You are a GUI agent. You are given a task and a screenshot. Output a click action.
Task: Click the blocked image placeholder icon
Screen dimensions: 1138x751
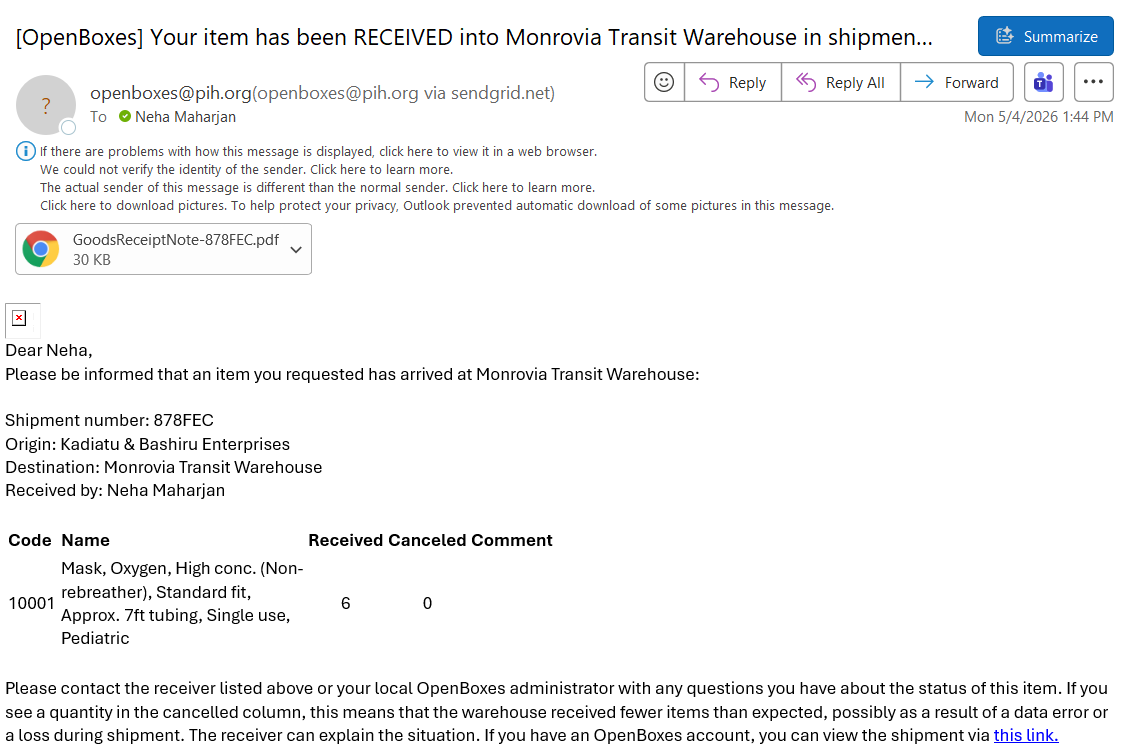[20, 319]
